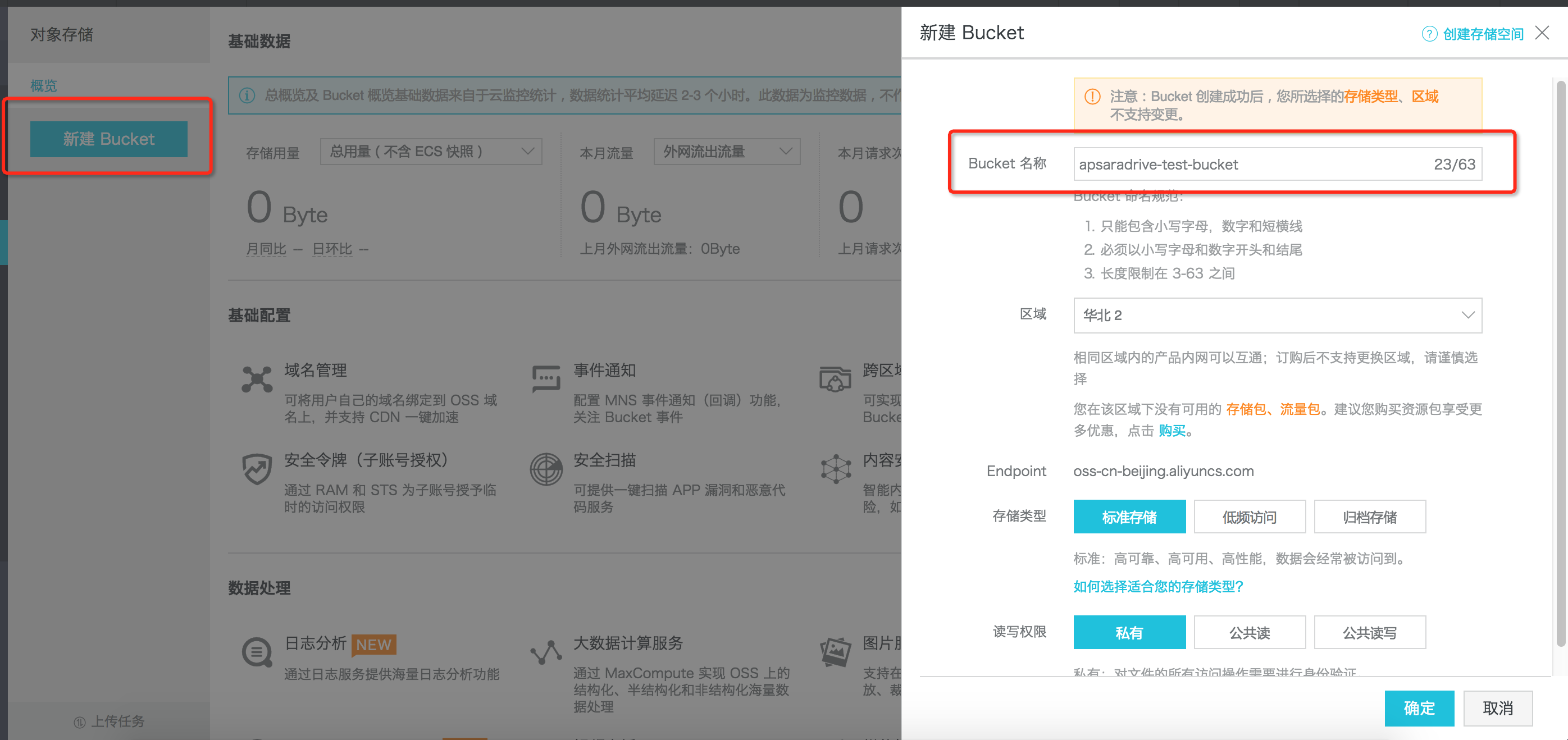Click the event notification icon

click(x=546, y=379)
